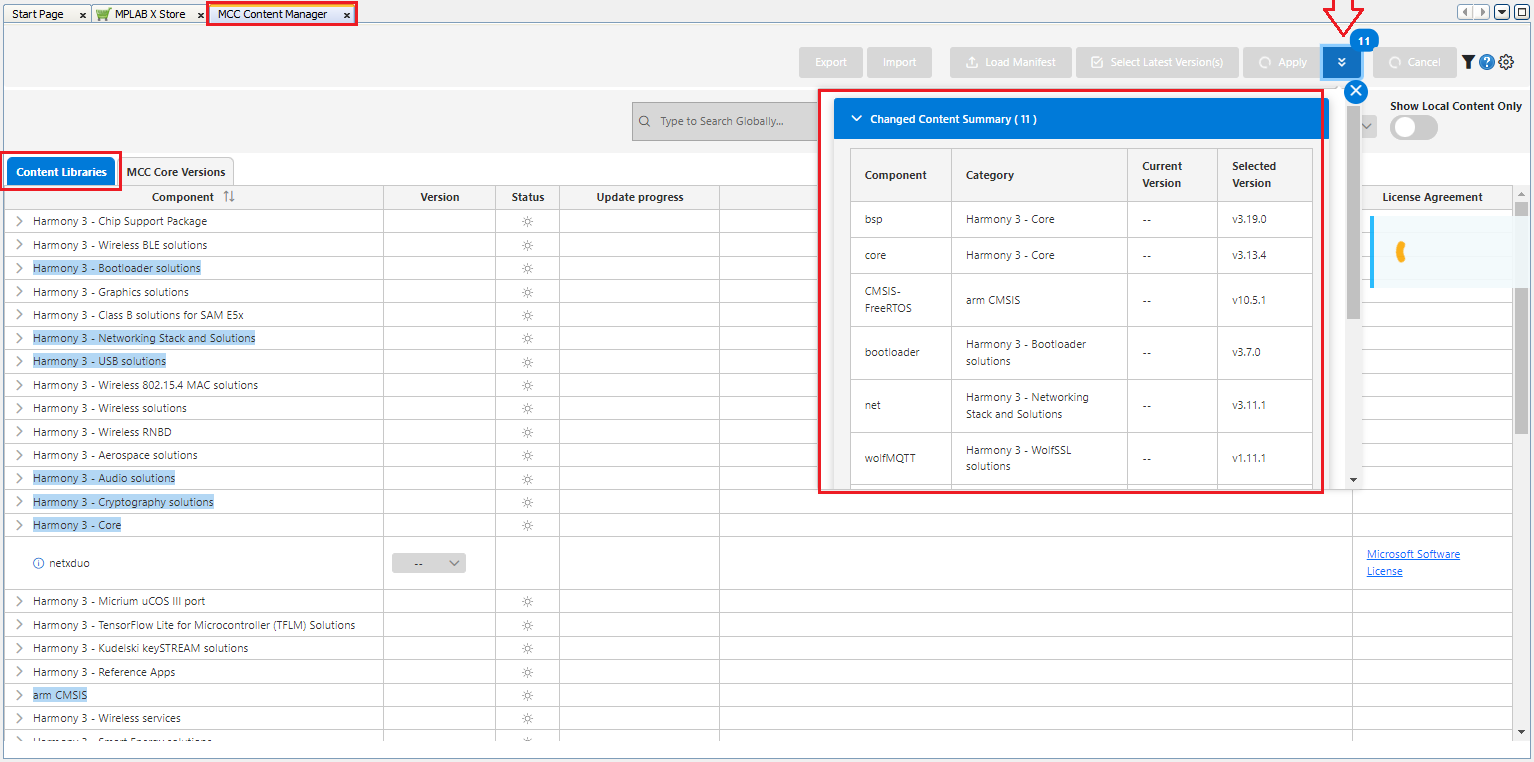Viewport: 1534px width, 762px height.
Task: Close the Start Page tab
Action: 82,15
